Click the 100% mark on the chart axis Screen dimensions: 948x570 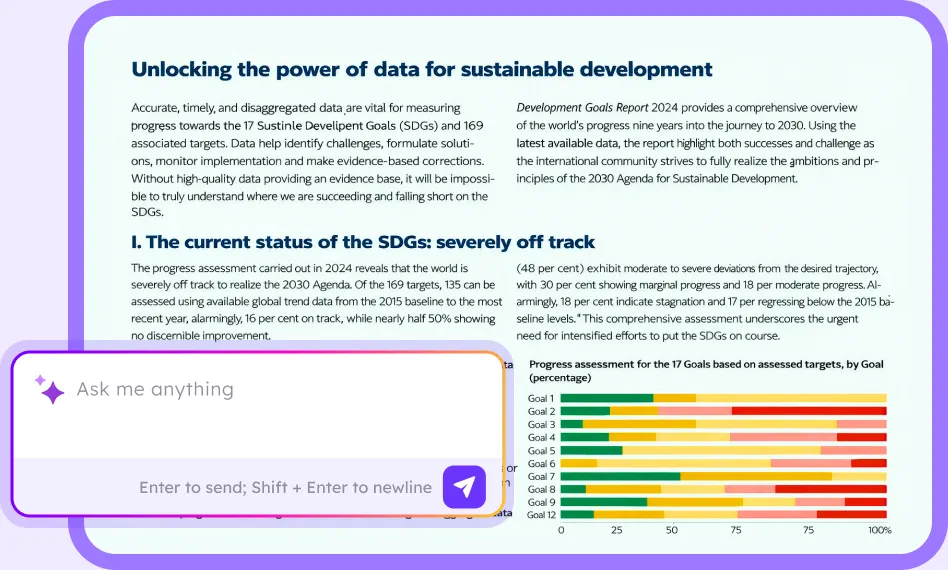[878, 529]
